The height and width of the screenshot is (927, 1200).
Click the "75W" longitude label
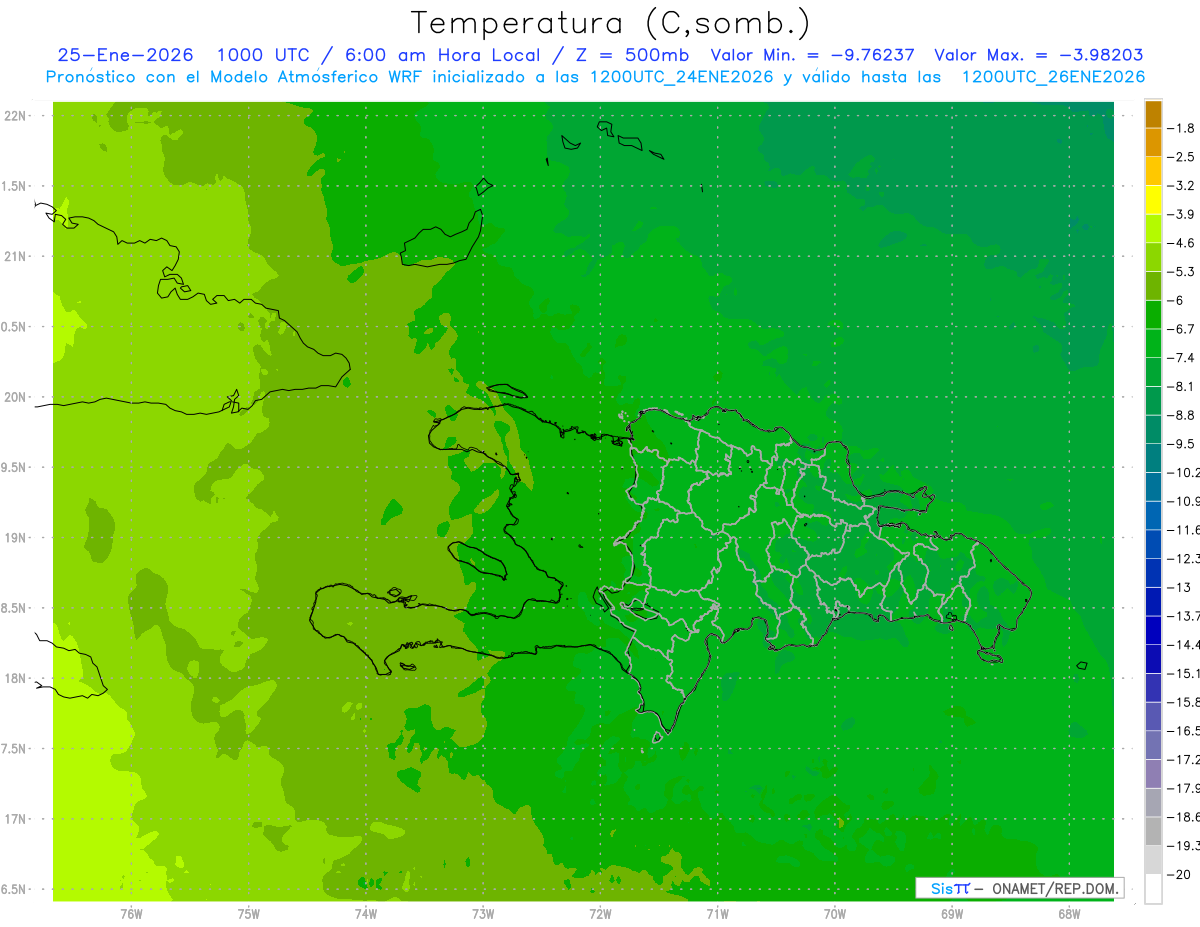248,913
